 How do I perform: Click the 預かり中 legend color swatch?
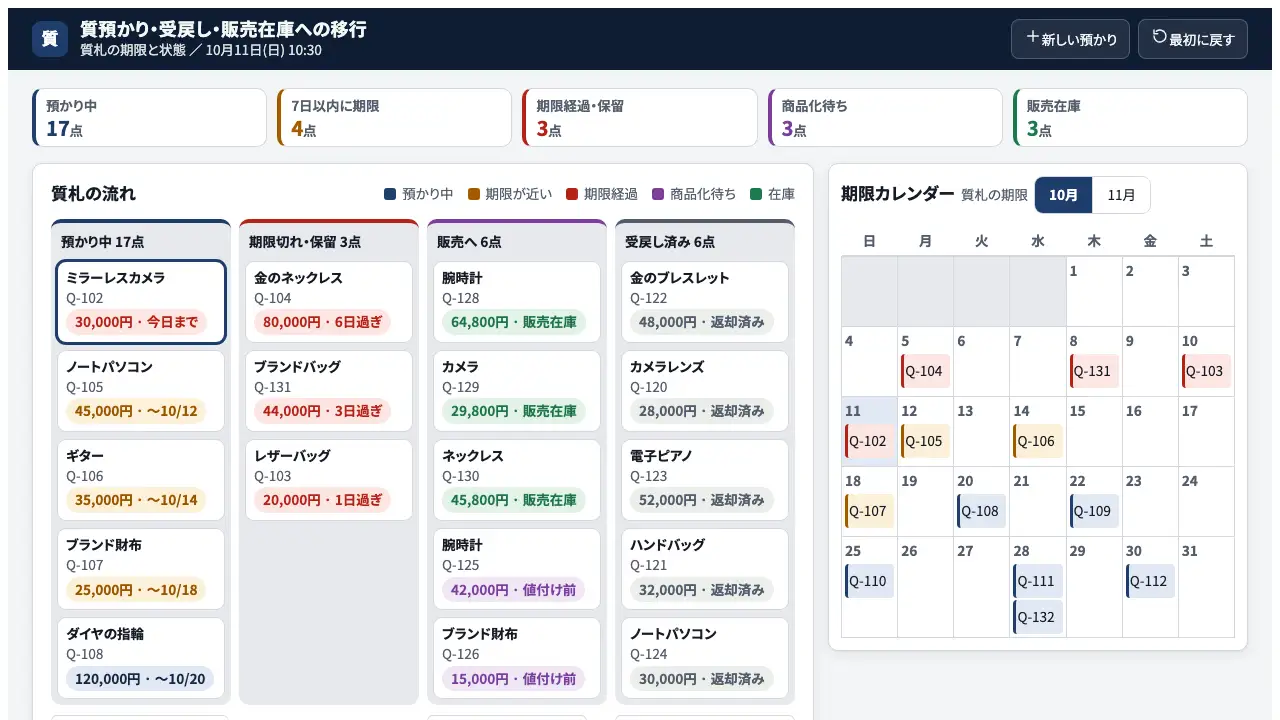tap(390, 194)
